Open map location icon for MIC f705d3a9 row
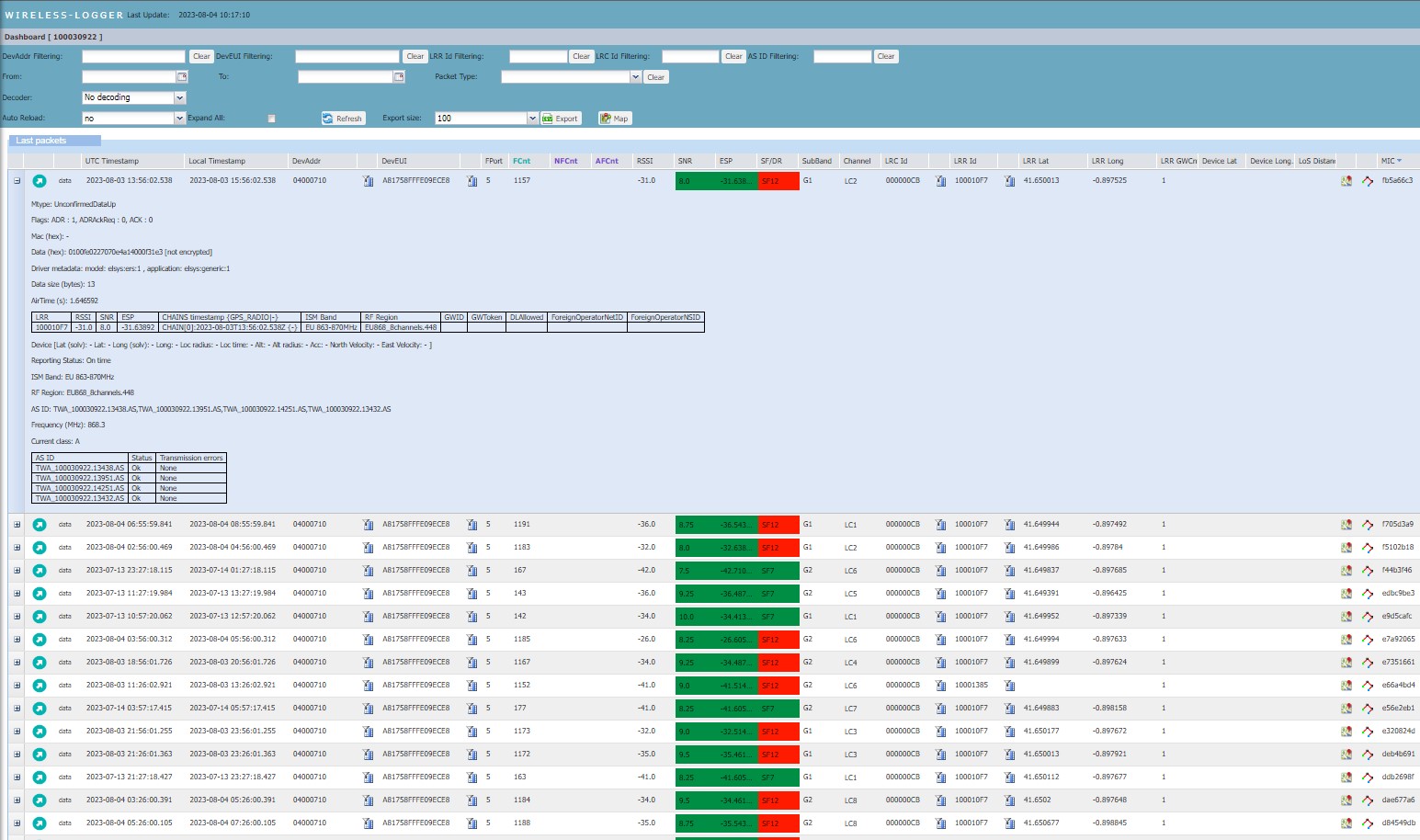The image size is (1420, 840). tap(1346, 525)
